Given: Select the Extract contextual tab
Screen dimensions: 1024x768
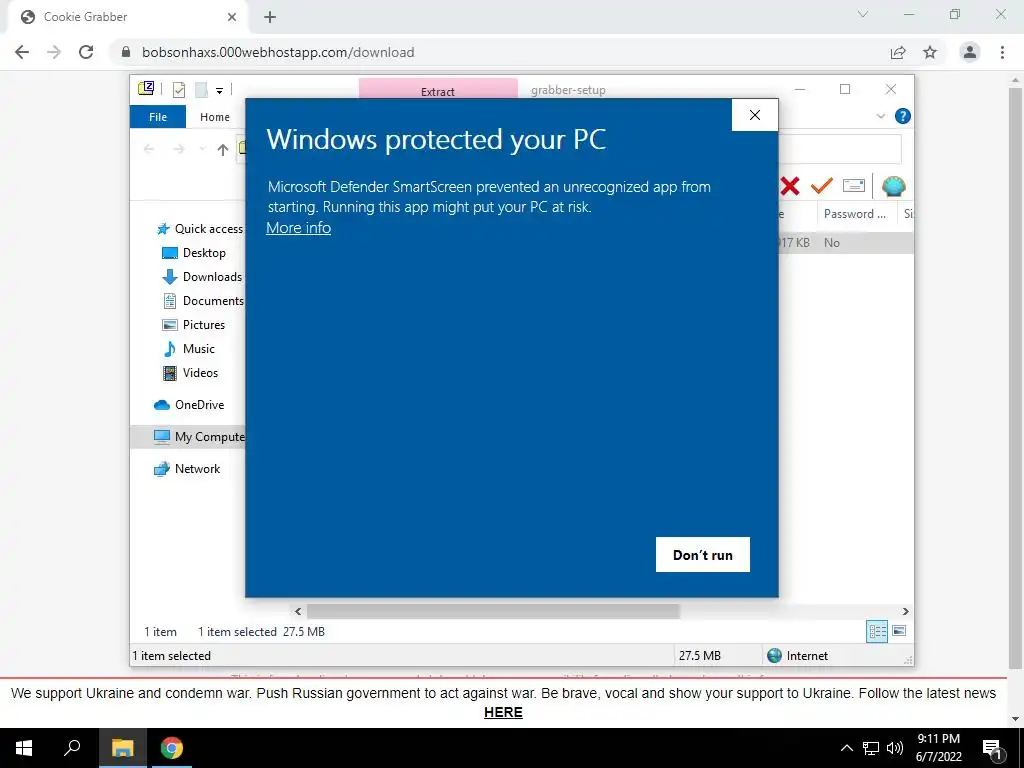Looking at the screenshot, I should click(438, 90).
